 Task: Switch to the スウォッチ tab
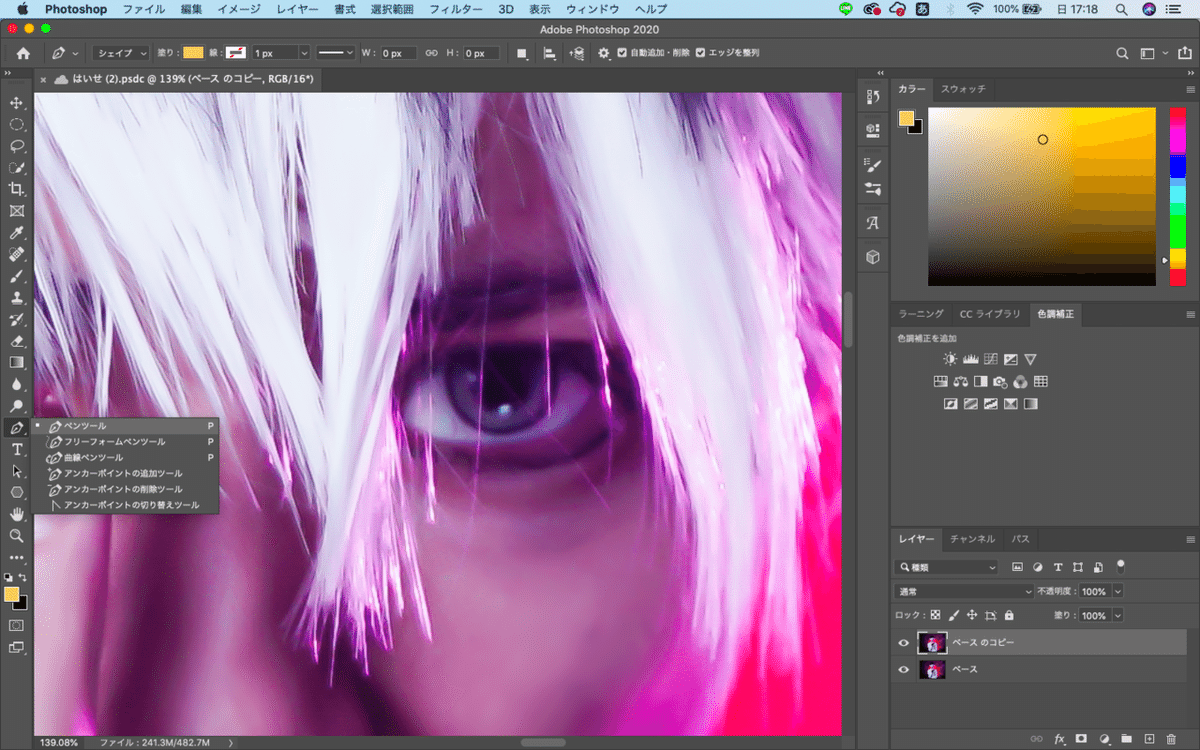[x=963, y=89]
